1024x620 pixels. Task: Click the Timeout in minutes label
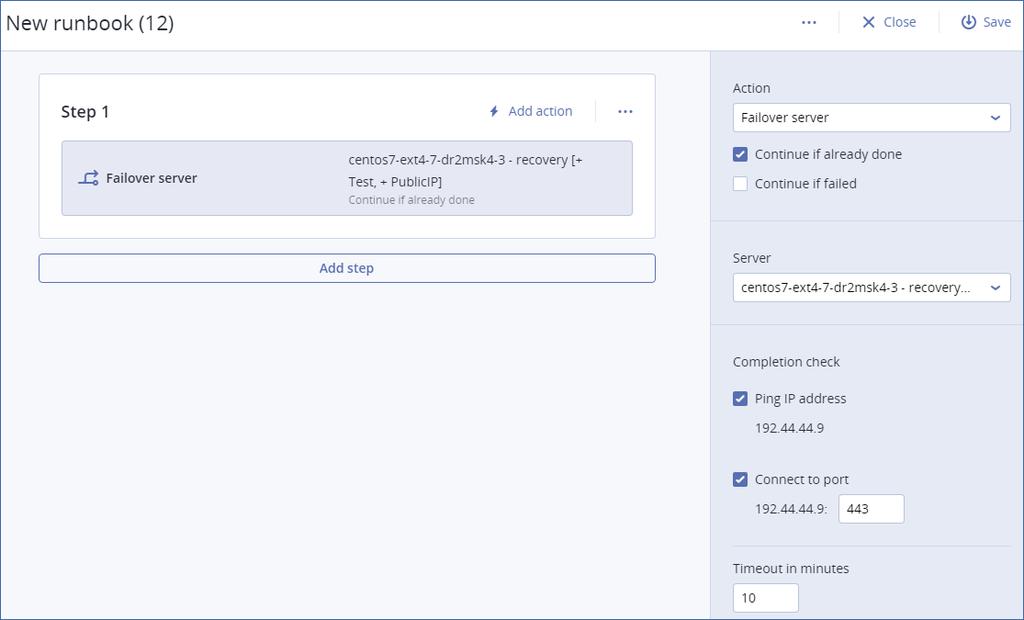791,568
